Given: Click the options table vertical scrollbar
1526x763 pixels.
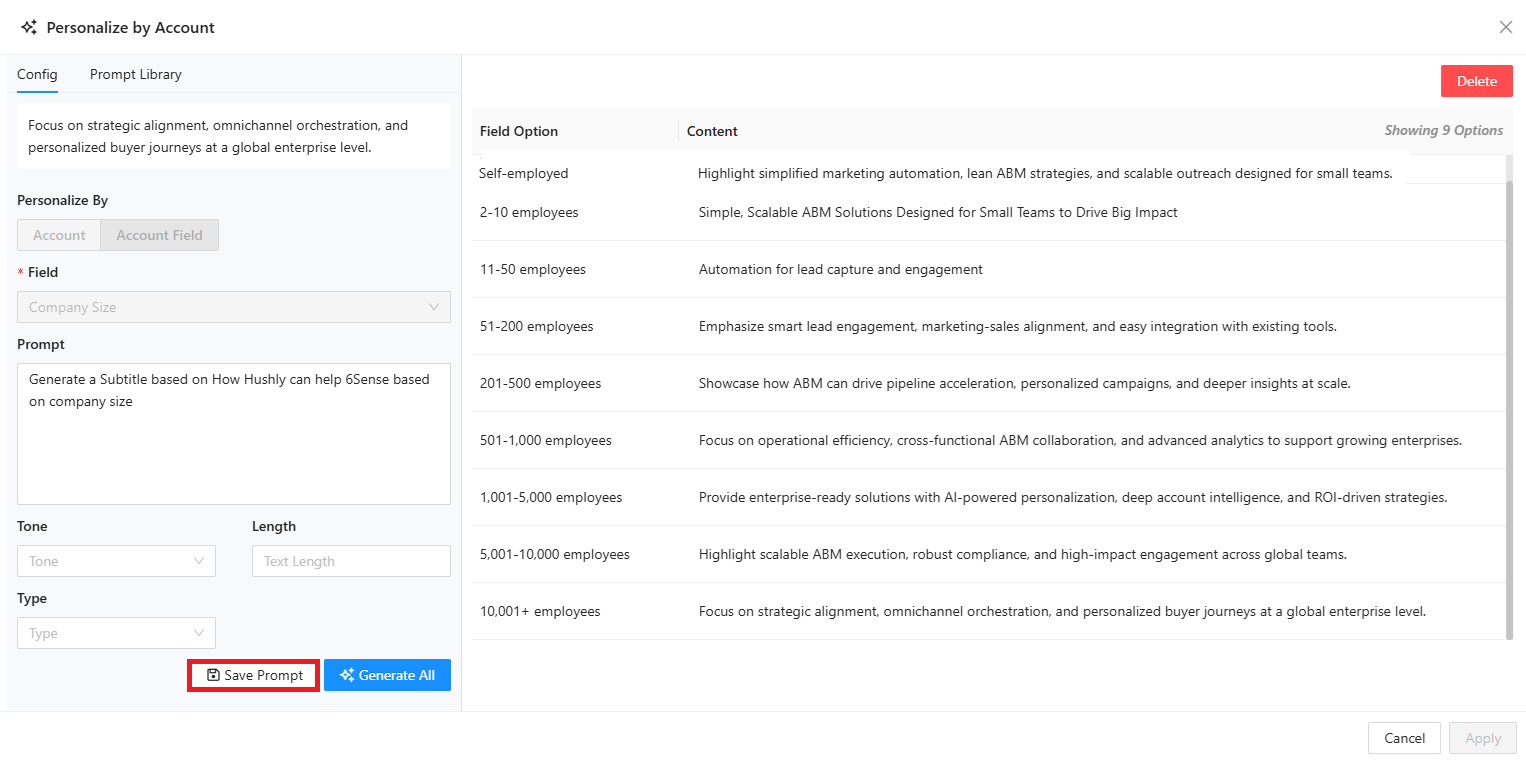Looking at the screenshot, I should (x=1510, y=400).
